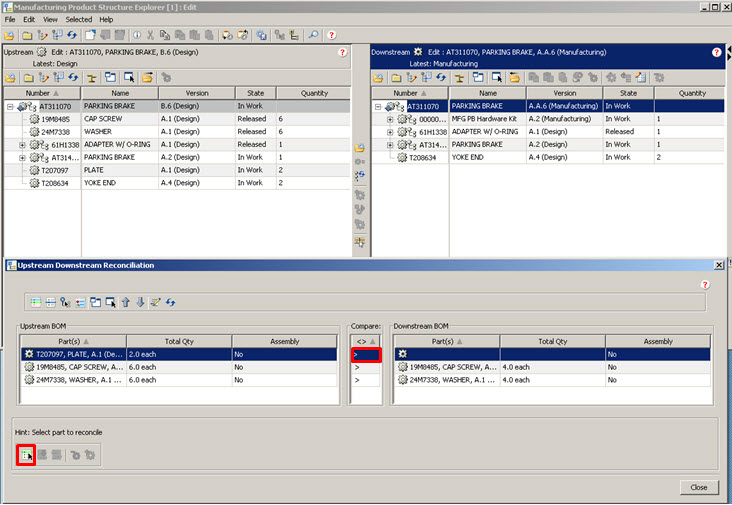
Task: Click the bottom icon in the middle divider toolbar
Action: pyautogui.click(x=359, y=242)
